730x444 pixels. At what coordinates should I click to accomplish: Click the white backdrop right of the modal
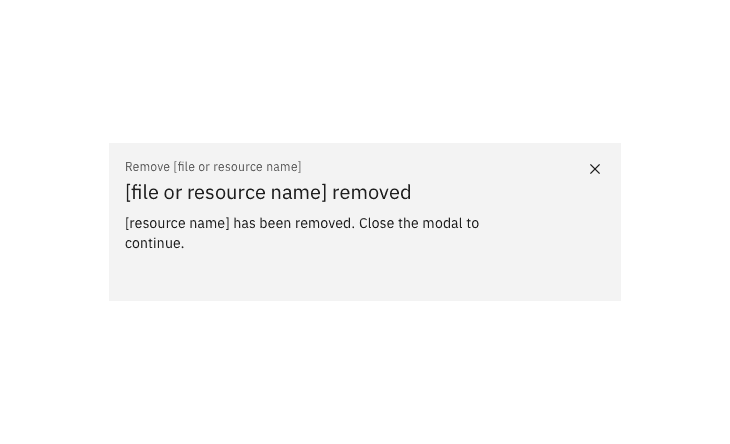tap(675, 222)
